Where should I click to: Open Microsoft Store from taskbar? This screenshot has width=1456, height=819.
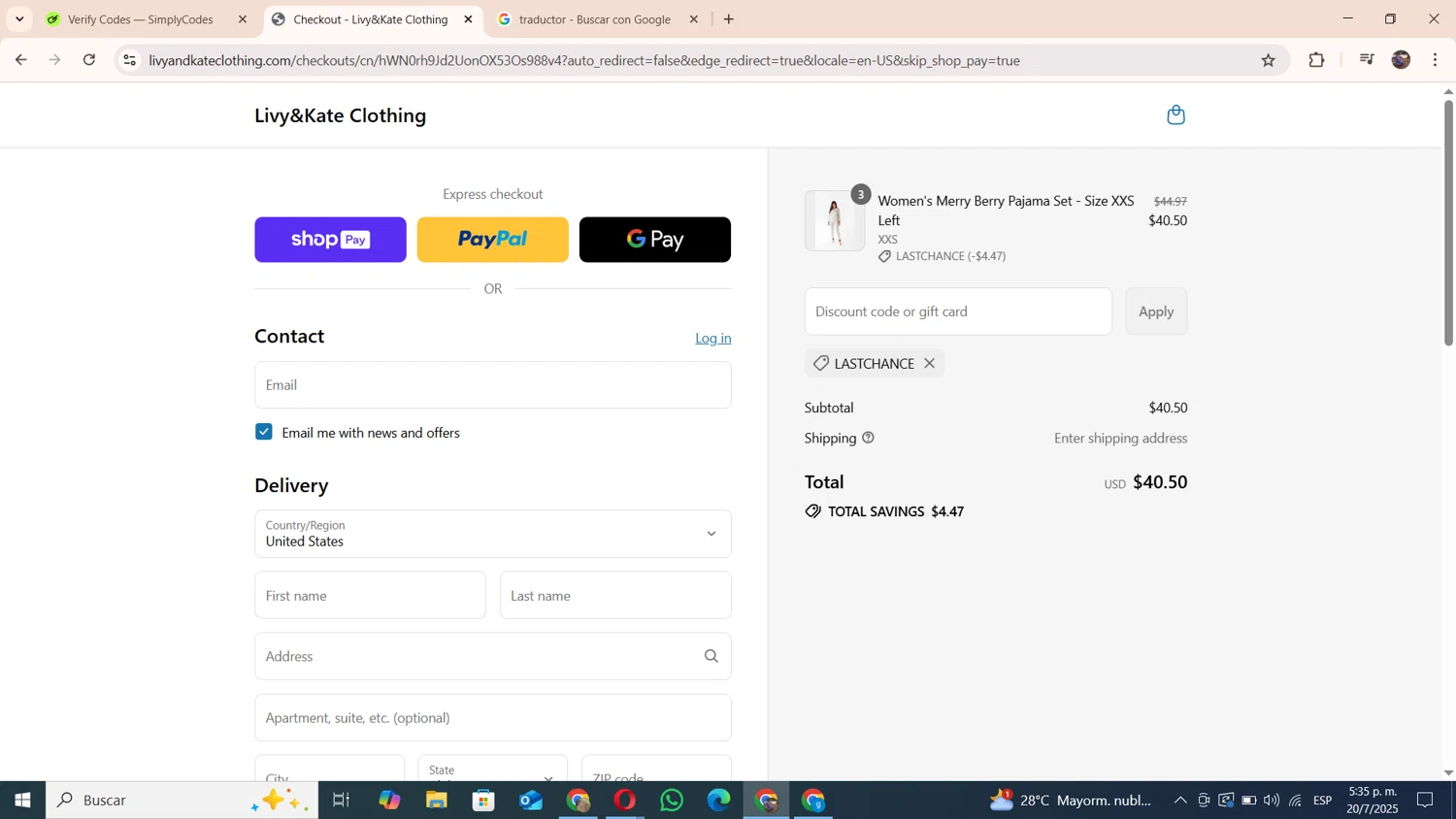point(483,801)
